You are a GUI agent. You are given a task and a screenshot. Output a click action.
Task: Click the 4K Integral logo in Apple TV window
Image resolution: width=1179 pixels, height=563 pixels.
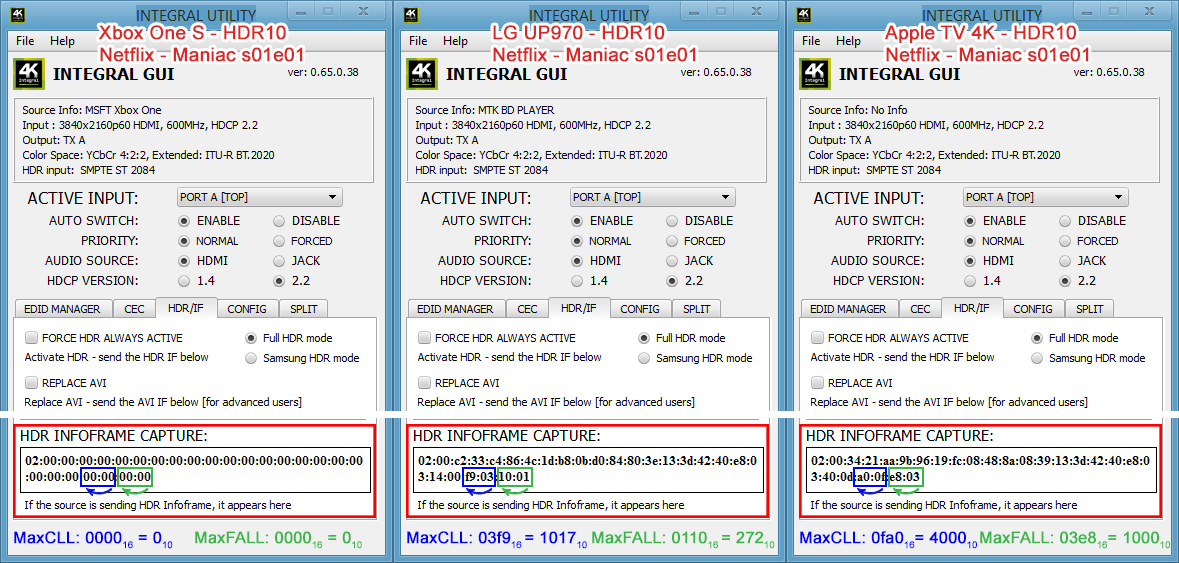814,74
